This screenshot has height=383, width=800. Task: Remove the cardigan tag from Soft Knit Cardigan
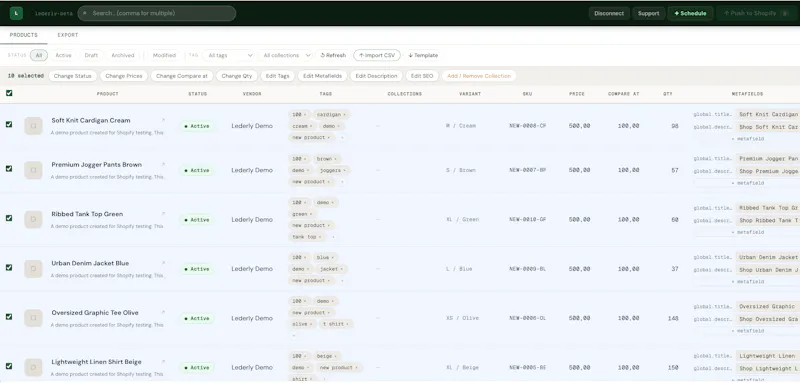(344, 115)
